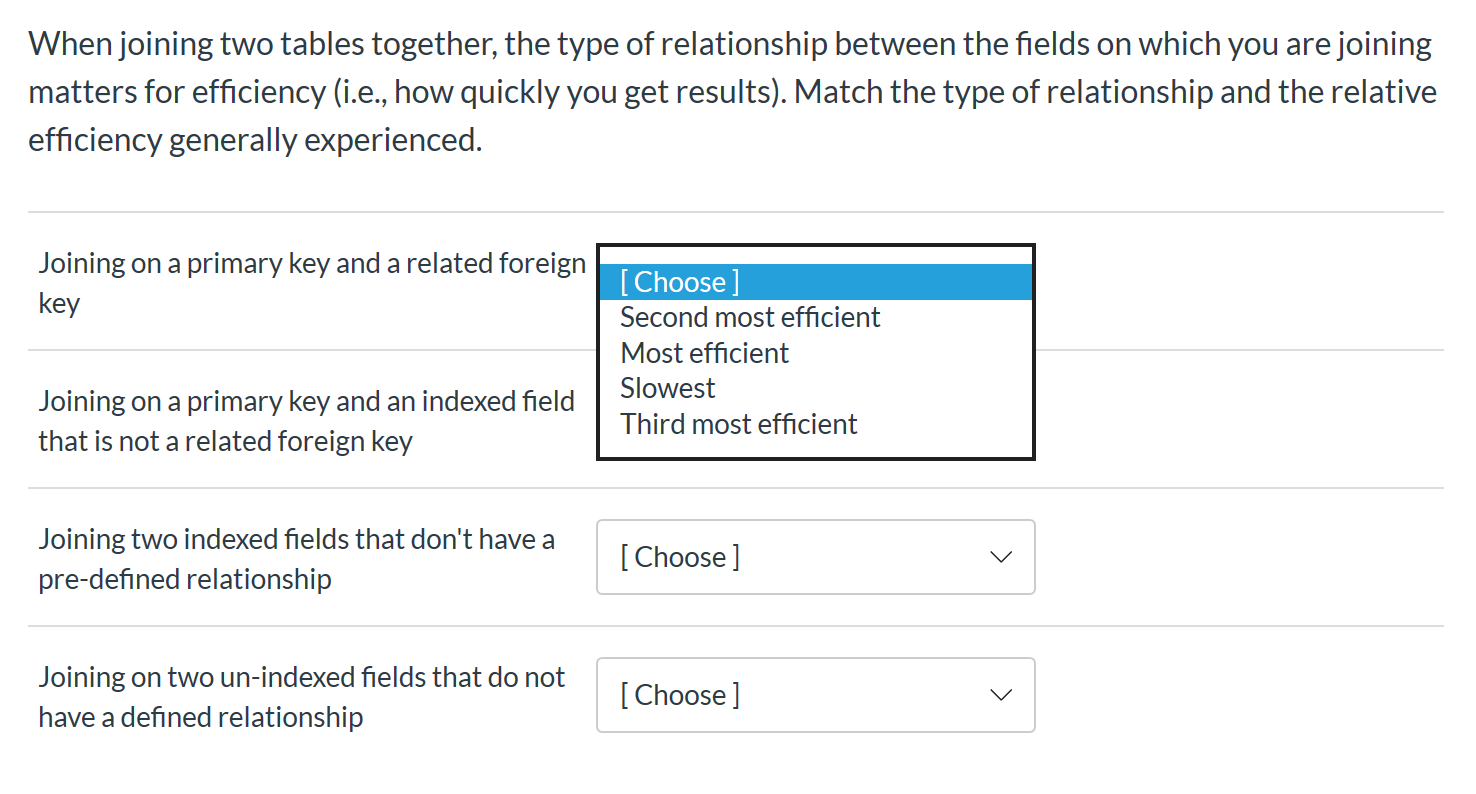Click the indexed field not foreign key prompt
Image resolution: width=1476 pixels, height=794 pixels.
[307, 420]
